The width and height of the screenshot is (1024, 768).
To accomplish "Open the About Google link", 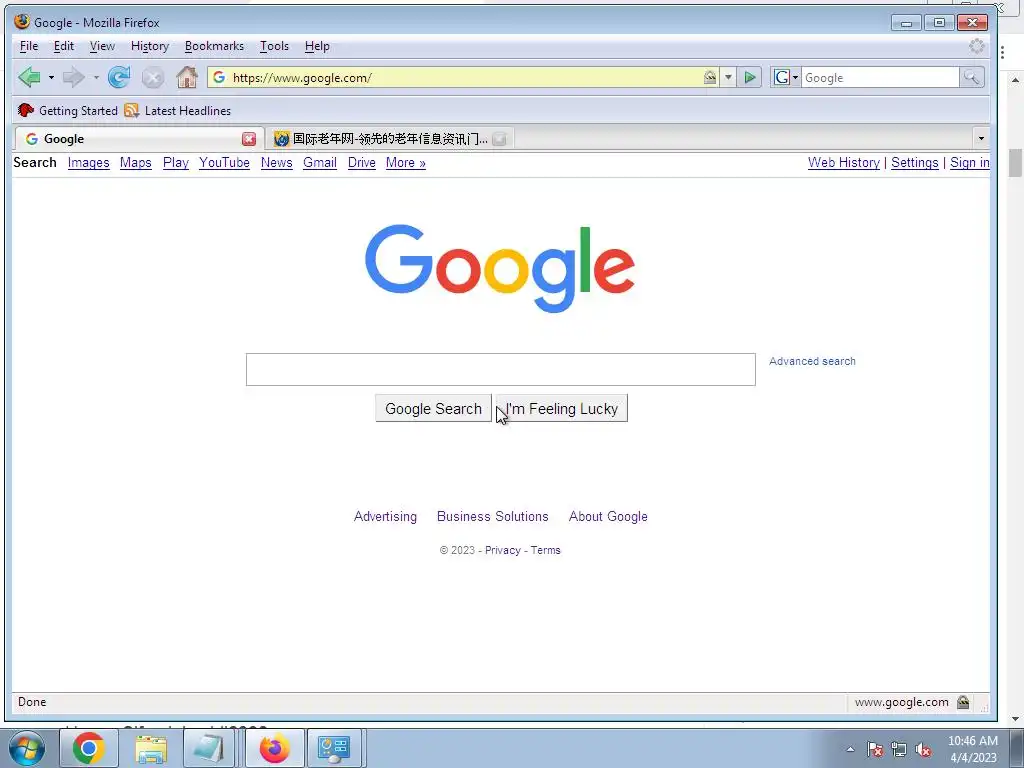I will (x=609, y=517).
